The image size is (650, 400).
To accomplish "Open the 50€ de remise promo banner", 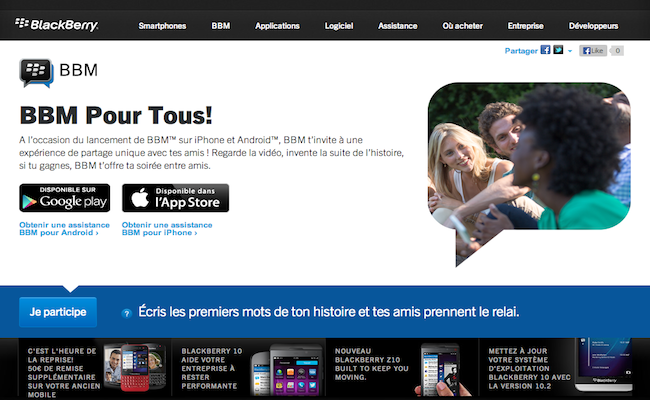I will (x=95, y=369).
